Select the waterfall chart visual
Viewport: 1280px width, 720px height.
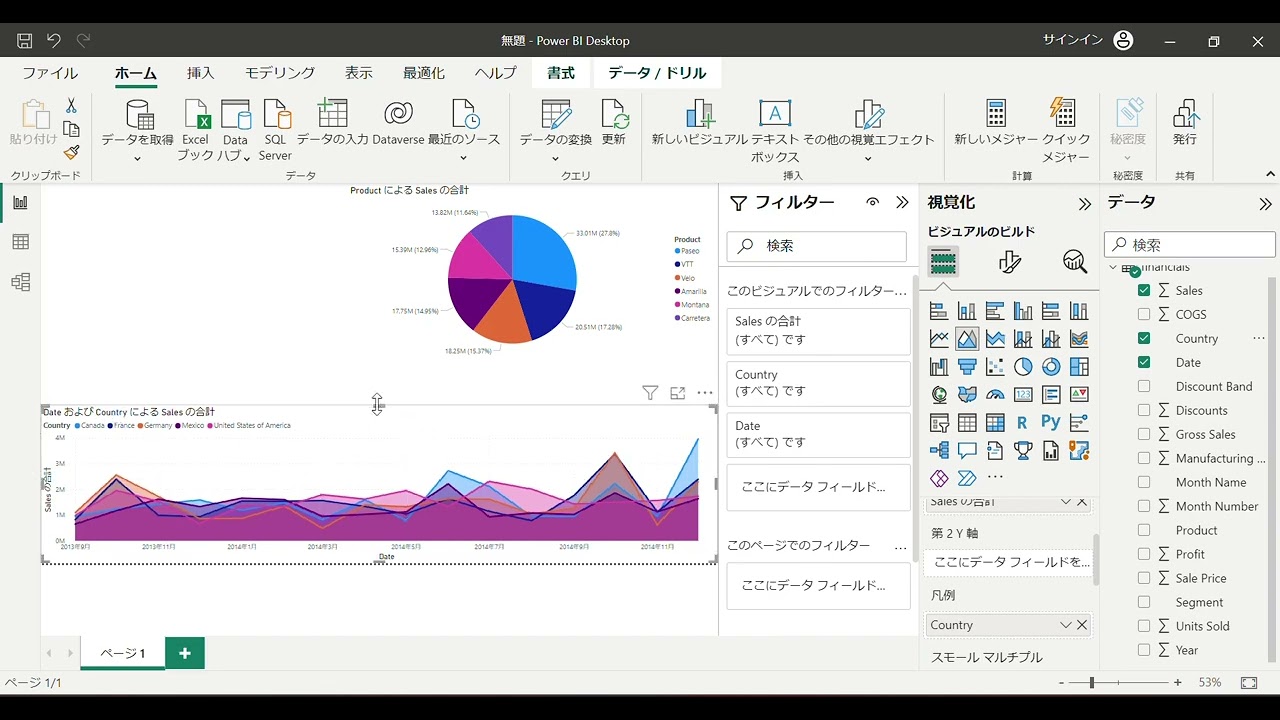[939, 367]
